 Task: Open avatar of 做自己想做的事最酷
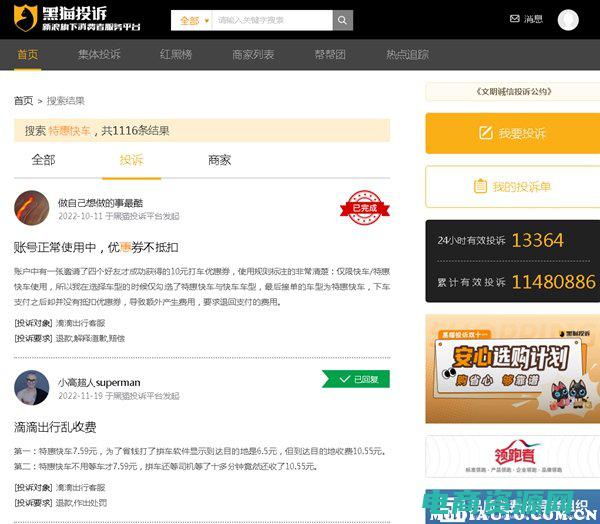click(x=32, y=208)
